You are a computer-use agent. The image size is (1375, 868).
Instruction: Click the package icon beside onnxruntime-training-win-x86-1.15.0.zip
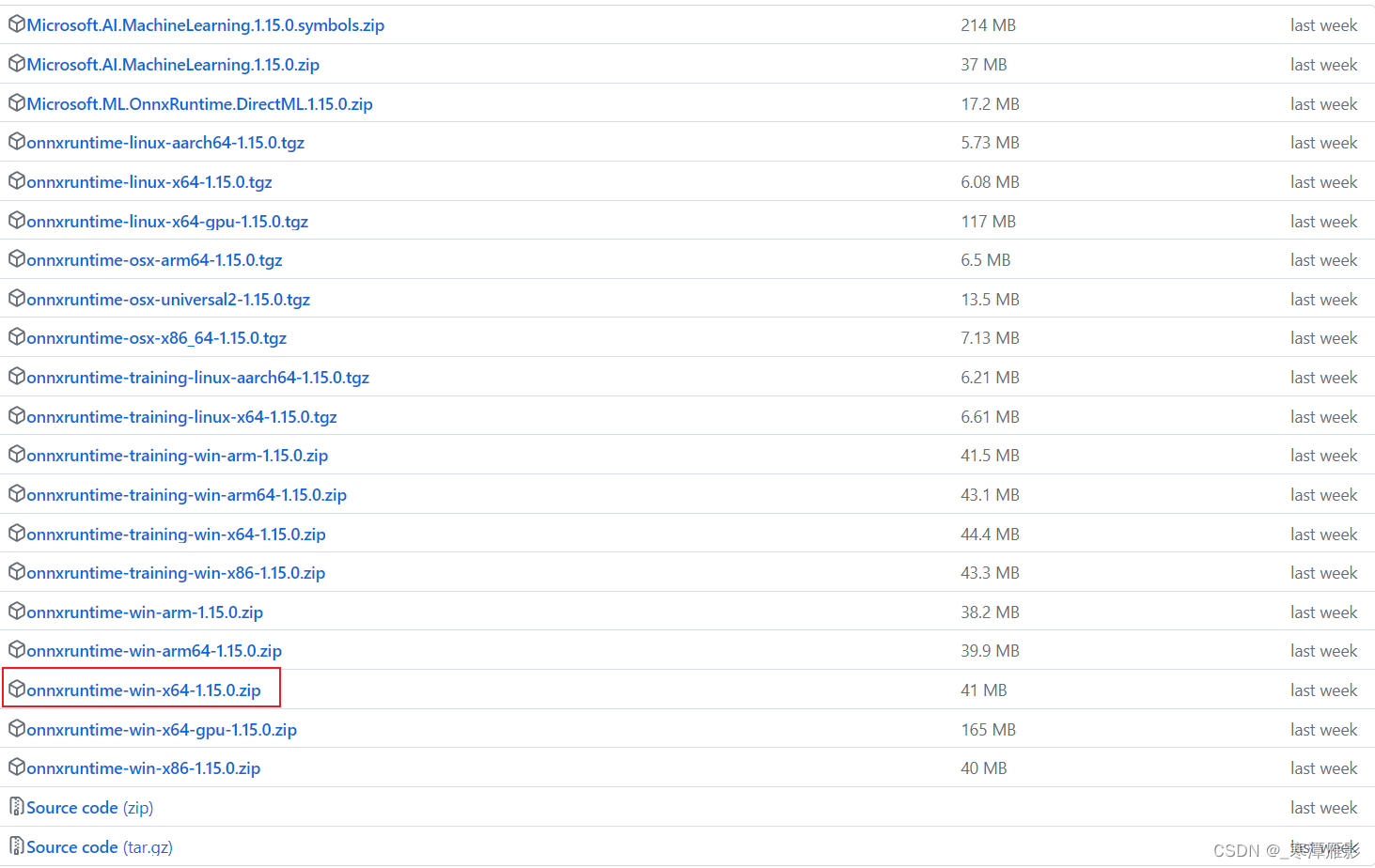pos(17,571)
